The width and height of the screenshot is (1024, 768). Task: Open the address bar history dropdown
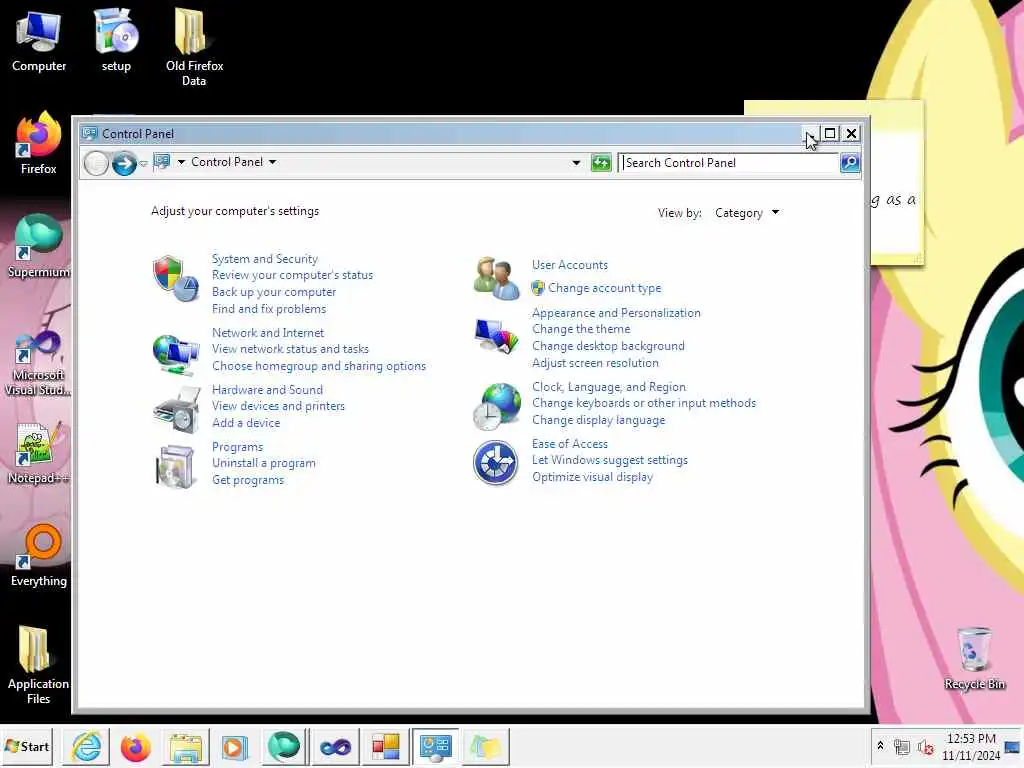[x=576, y=163]
